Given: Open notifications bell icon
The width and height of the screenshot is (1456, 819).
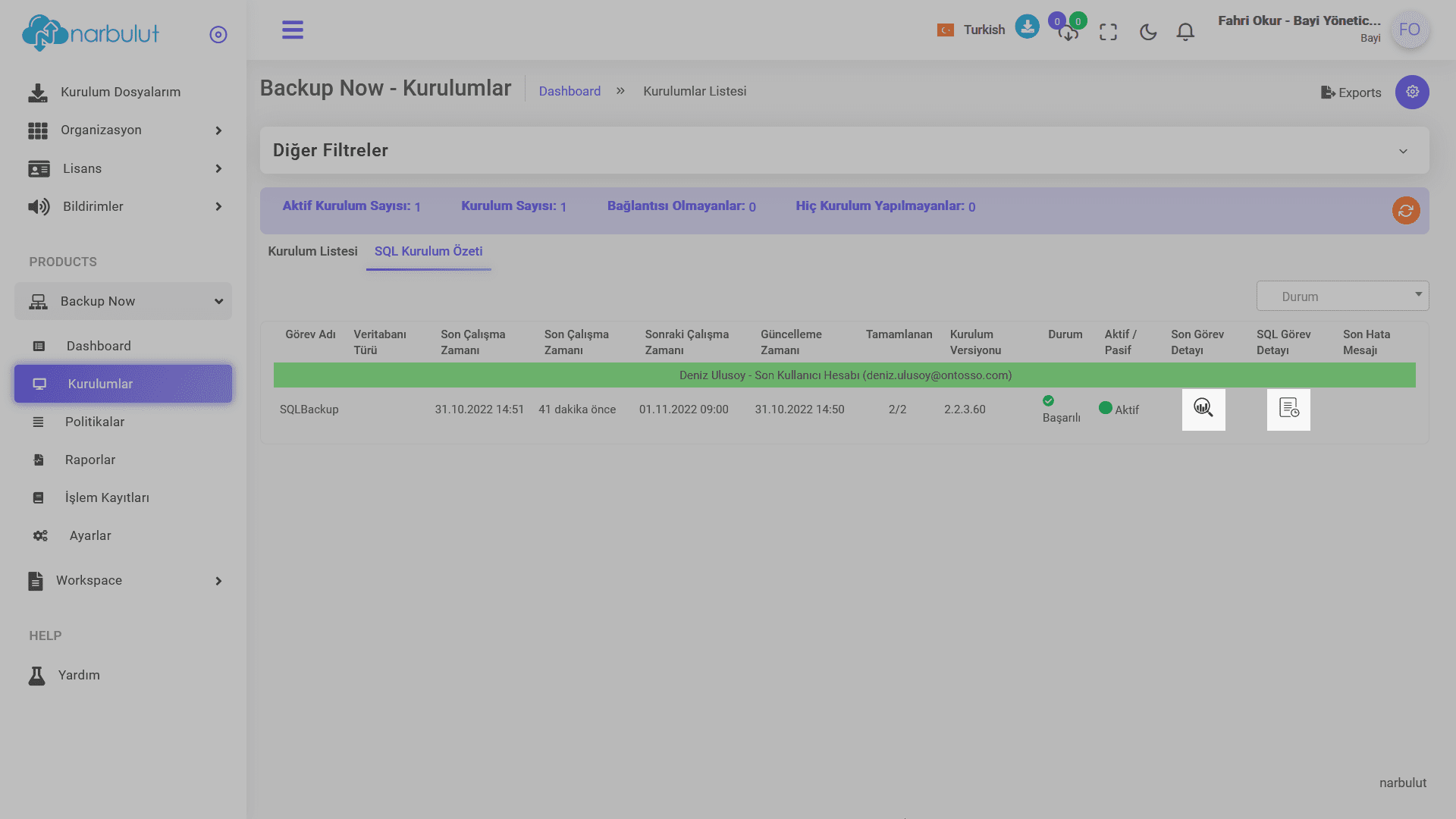Looking at the screenshot, I should (1185, 32).
